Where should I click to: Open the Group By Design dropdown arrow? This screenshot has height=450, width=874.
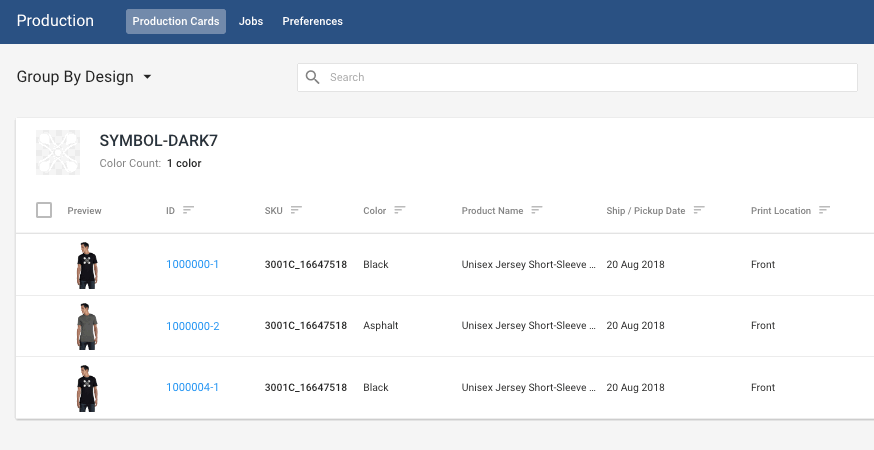tap(147, 76)
